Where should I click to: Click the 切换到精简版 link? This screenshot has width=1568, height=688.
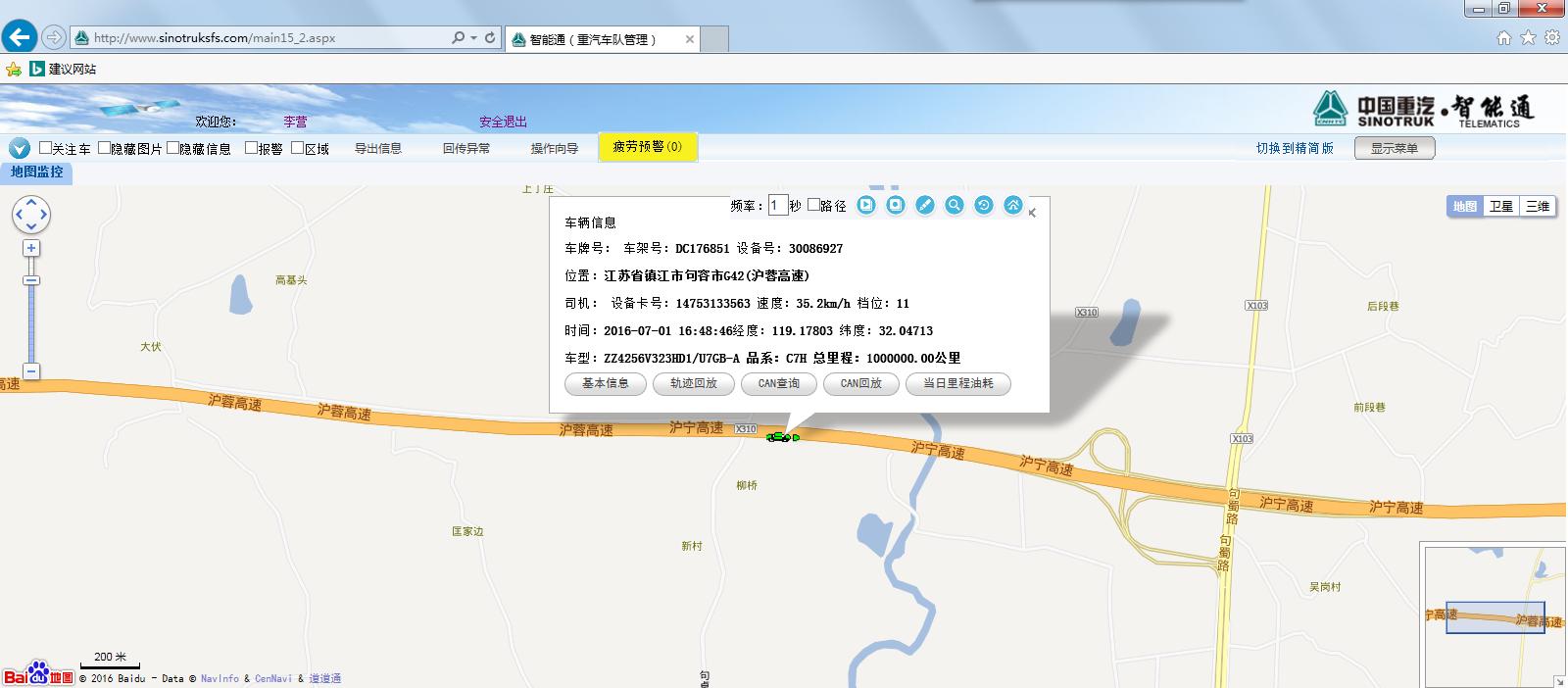coord(1295,148)
